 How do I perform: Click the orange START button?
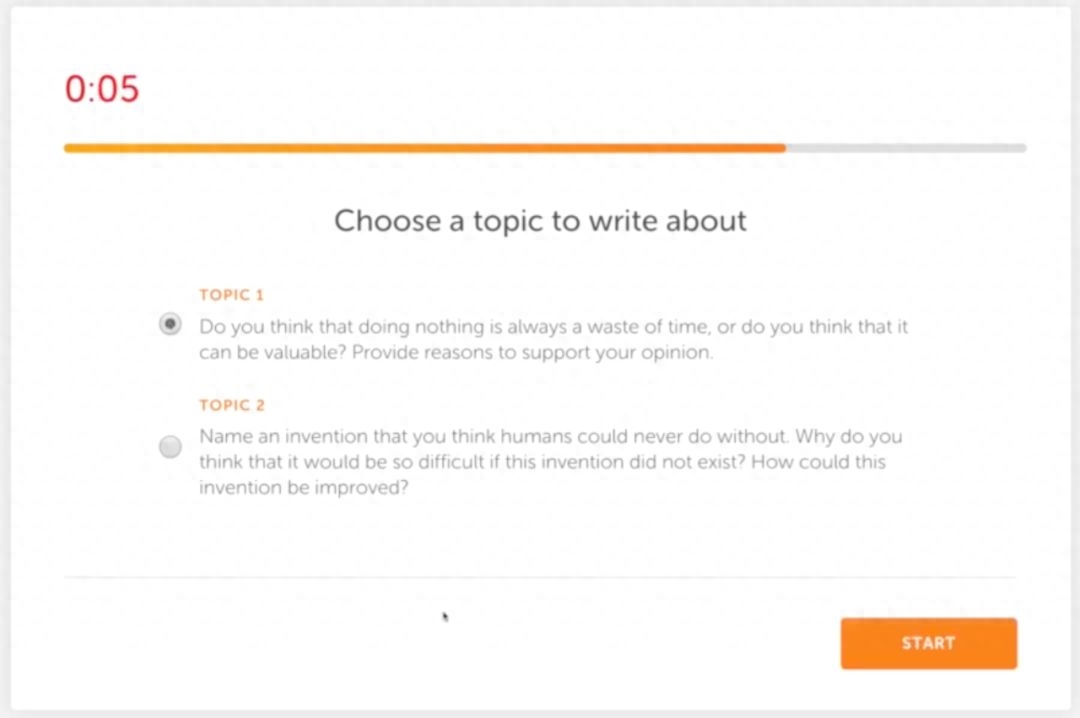click(928, 643)
